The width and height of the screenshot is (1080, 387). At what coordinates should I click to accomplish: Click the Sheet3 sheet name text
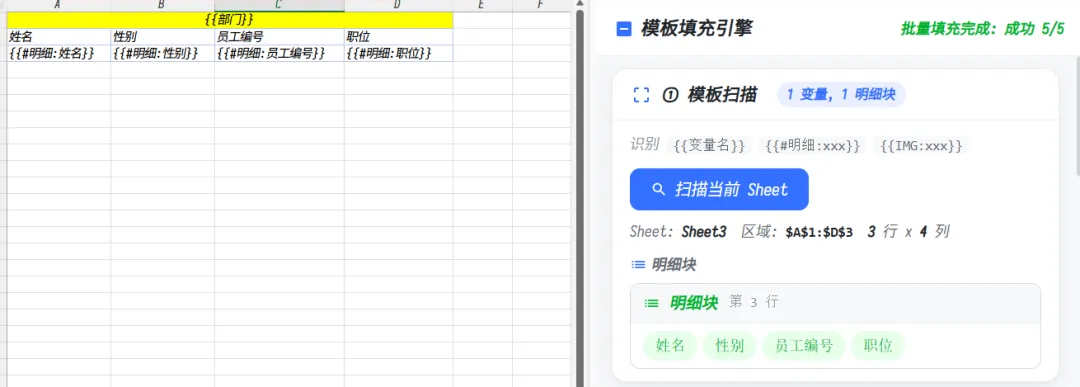coord(704,232)
